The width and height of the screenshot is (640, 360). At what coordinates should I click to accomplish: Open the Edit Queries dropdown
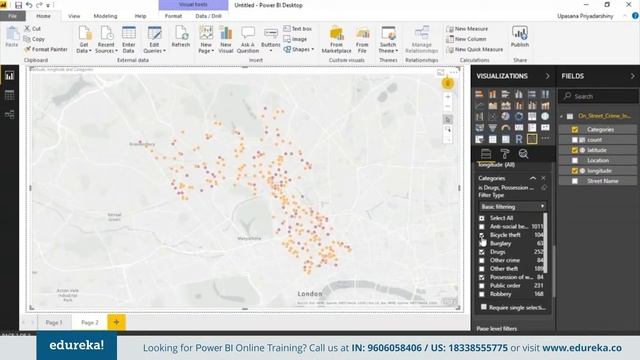point(154,40)
